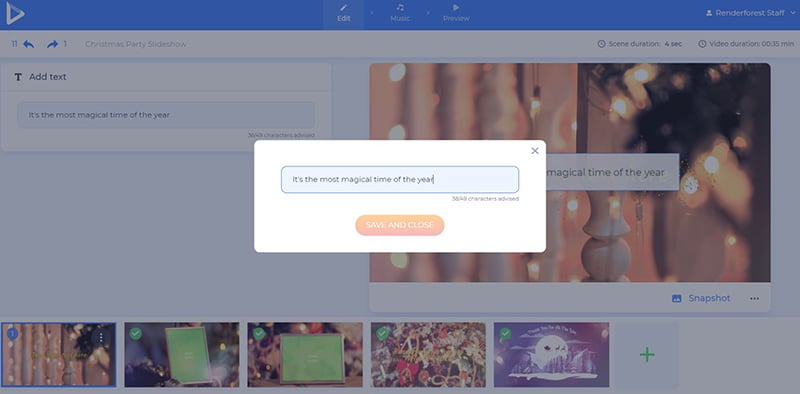Select the first scene thumbnail

(58, 355)
